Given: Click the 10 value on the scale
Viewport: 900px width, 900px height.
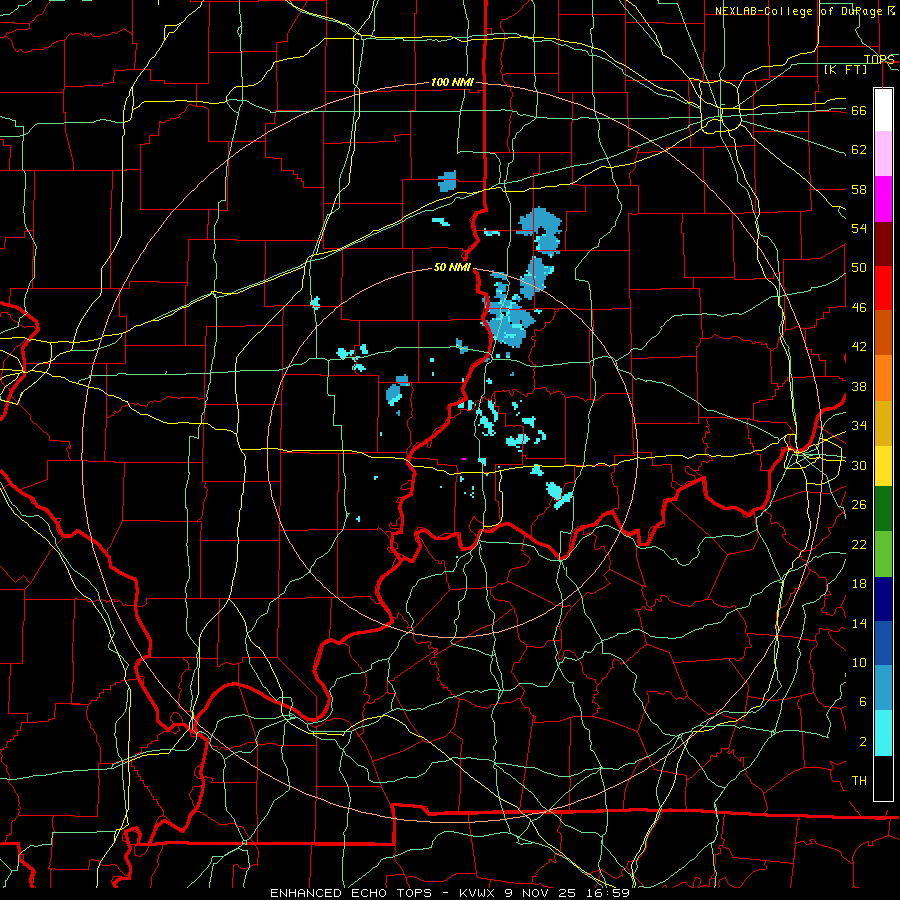Looking at the screenshot, I should pyautogui.click(x=859, y=662).
